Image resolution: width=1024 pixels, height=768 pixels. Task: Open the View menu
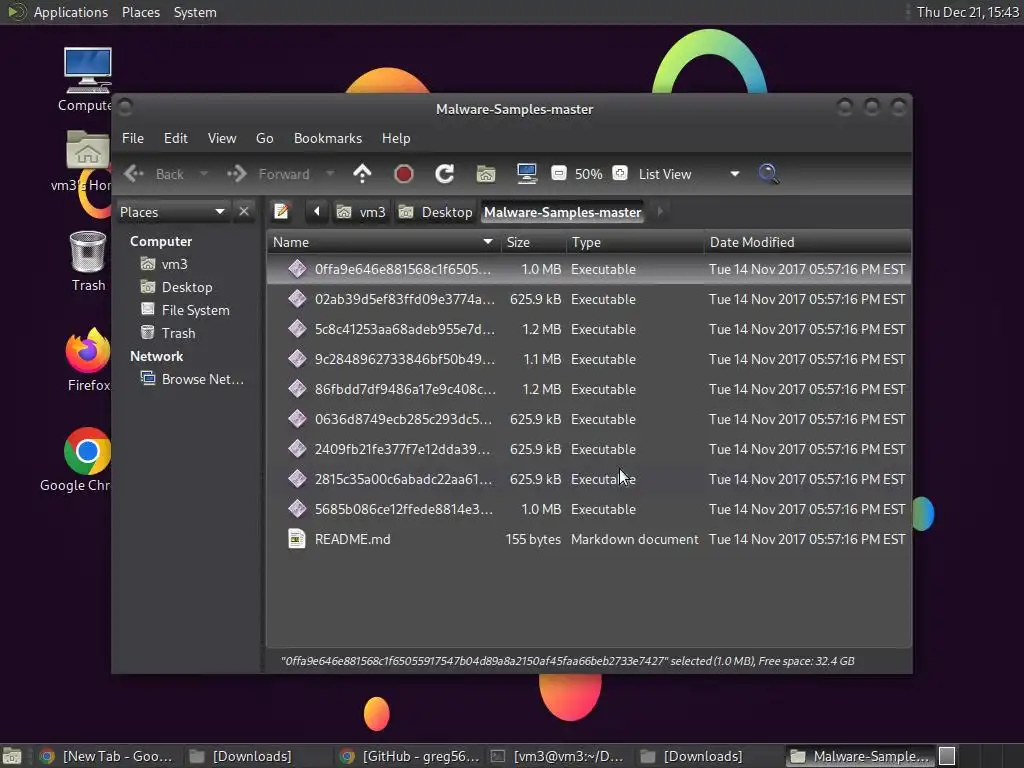coord(221,138)
